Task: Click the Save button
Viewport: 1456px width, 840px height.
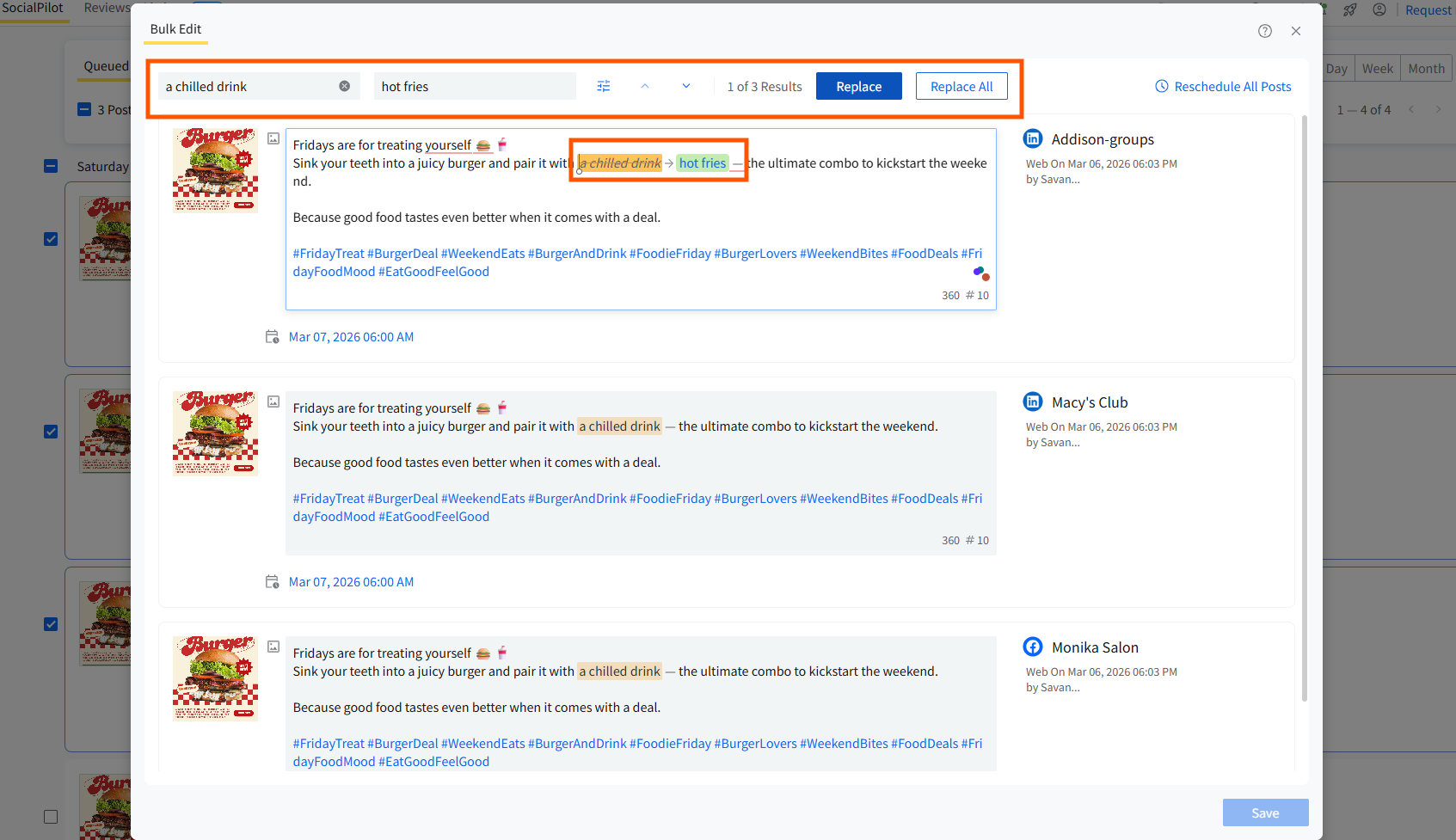Action: [x=1266, y=812]
